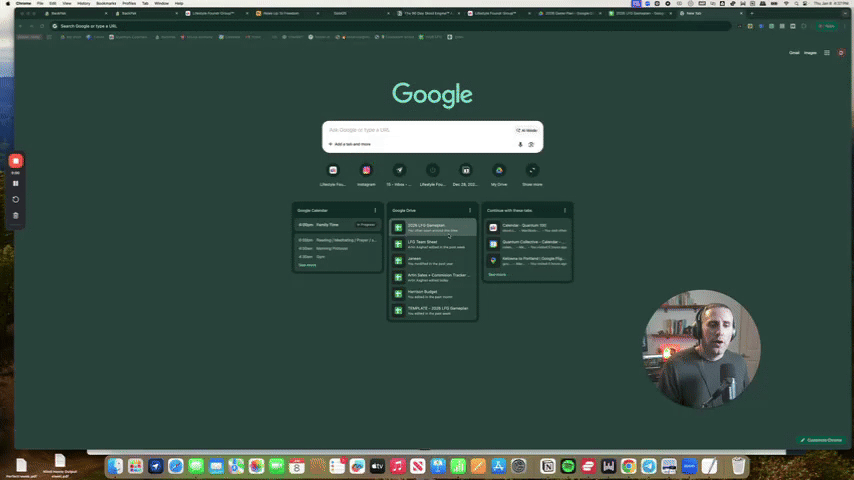Viewport: 854px width, 480px height.
Task: Open Finder from the Dock
Action: 115,466
